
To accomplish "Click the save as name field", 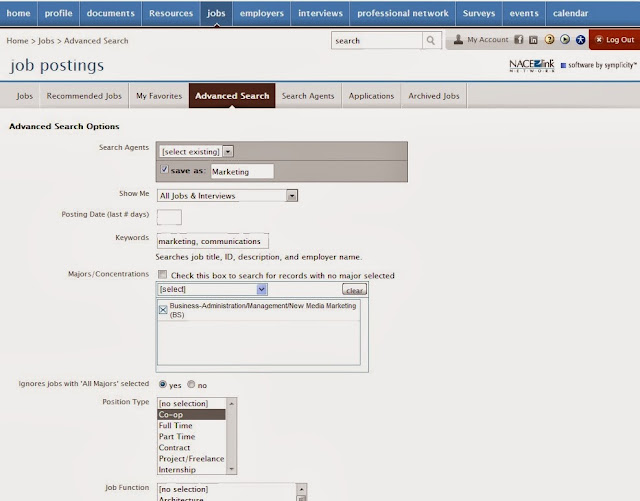I will tap(242, 171).
